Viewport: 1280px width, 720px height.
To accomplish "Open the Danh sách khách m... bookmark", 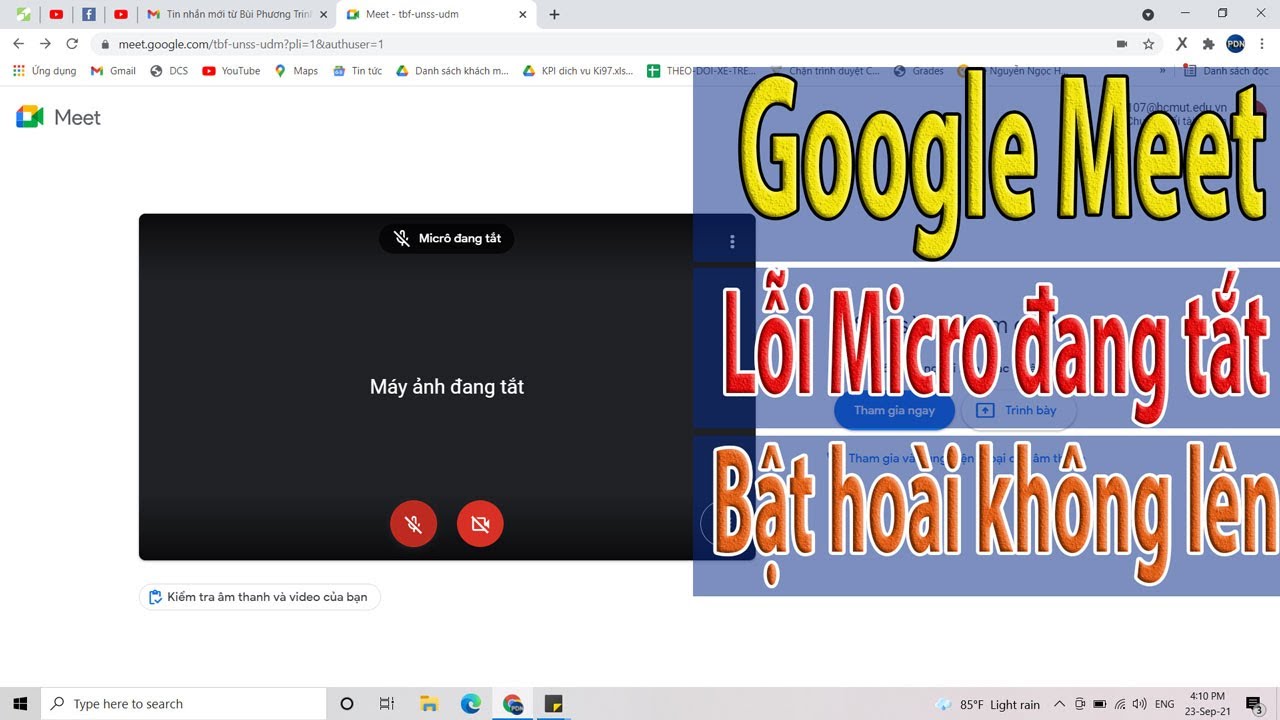I will (453, 71).
